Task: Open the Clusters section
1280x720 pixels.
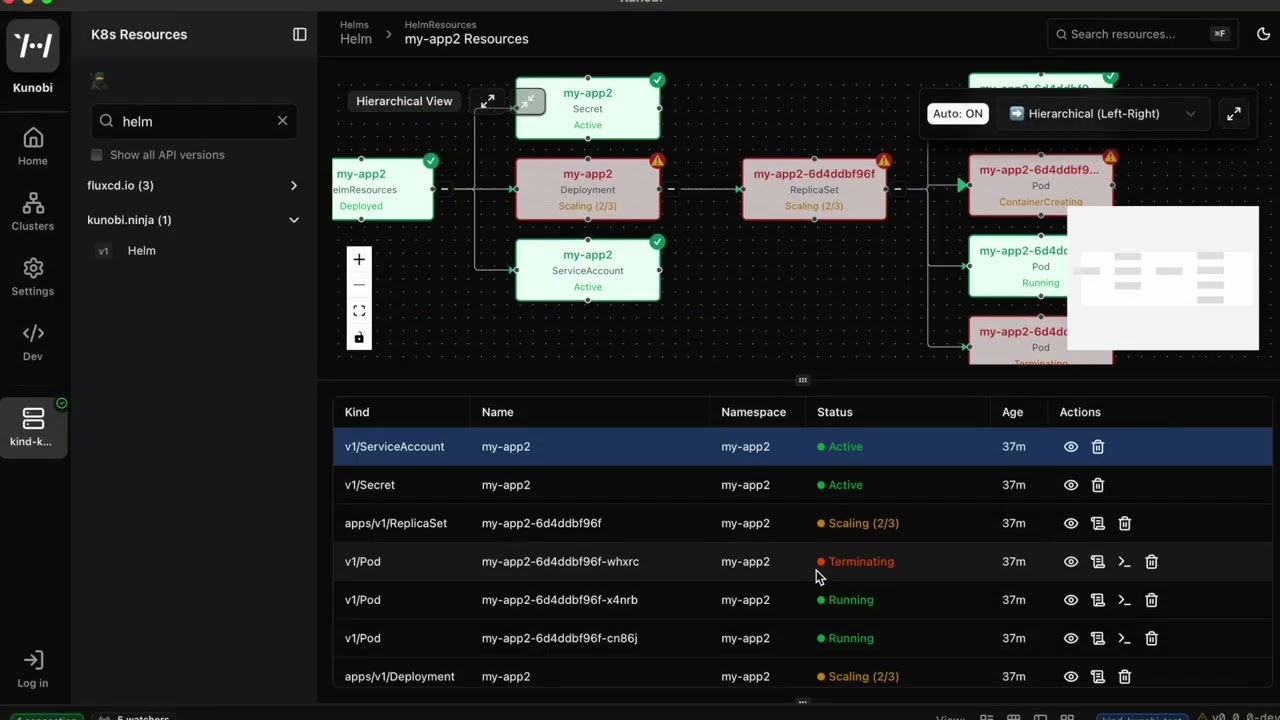Action: pos(33,211)
